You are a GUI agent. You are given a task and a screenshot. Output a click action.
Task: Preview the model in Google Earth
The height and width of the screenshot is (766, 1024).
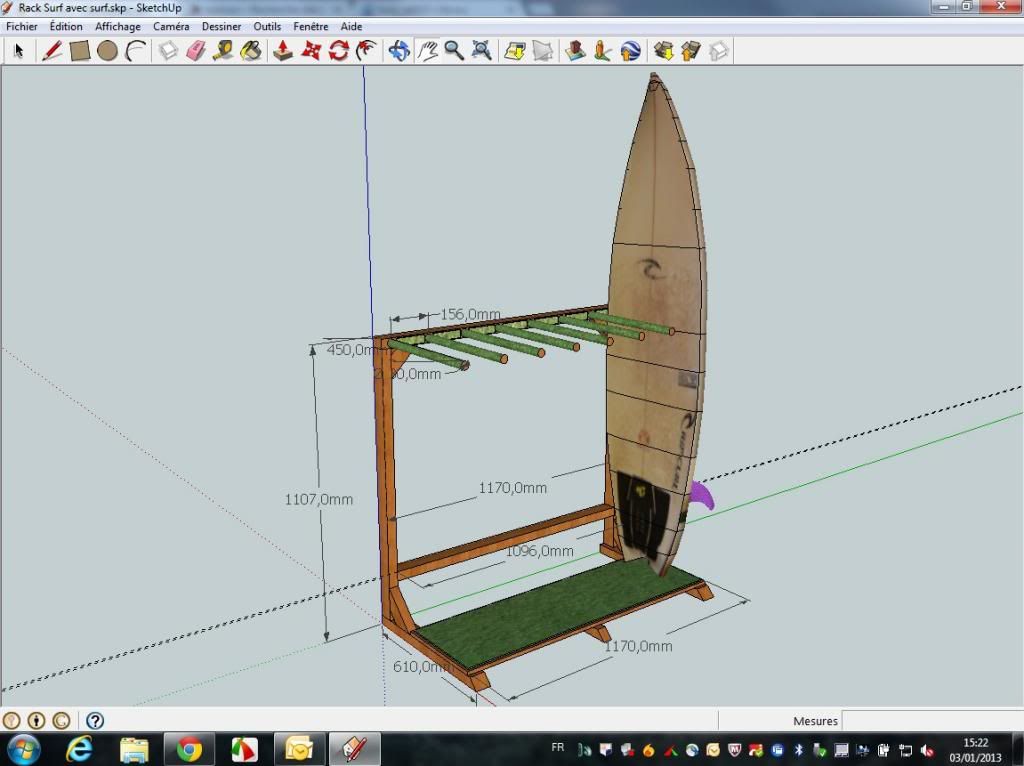coord(630,51)
